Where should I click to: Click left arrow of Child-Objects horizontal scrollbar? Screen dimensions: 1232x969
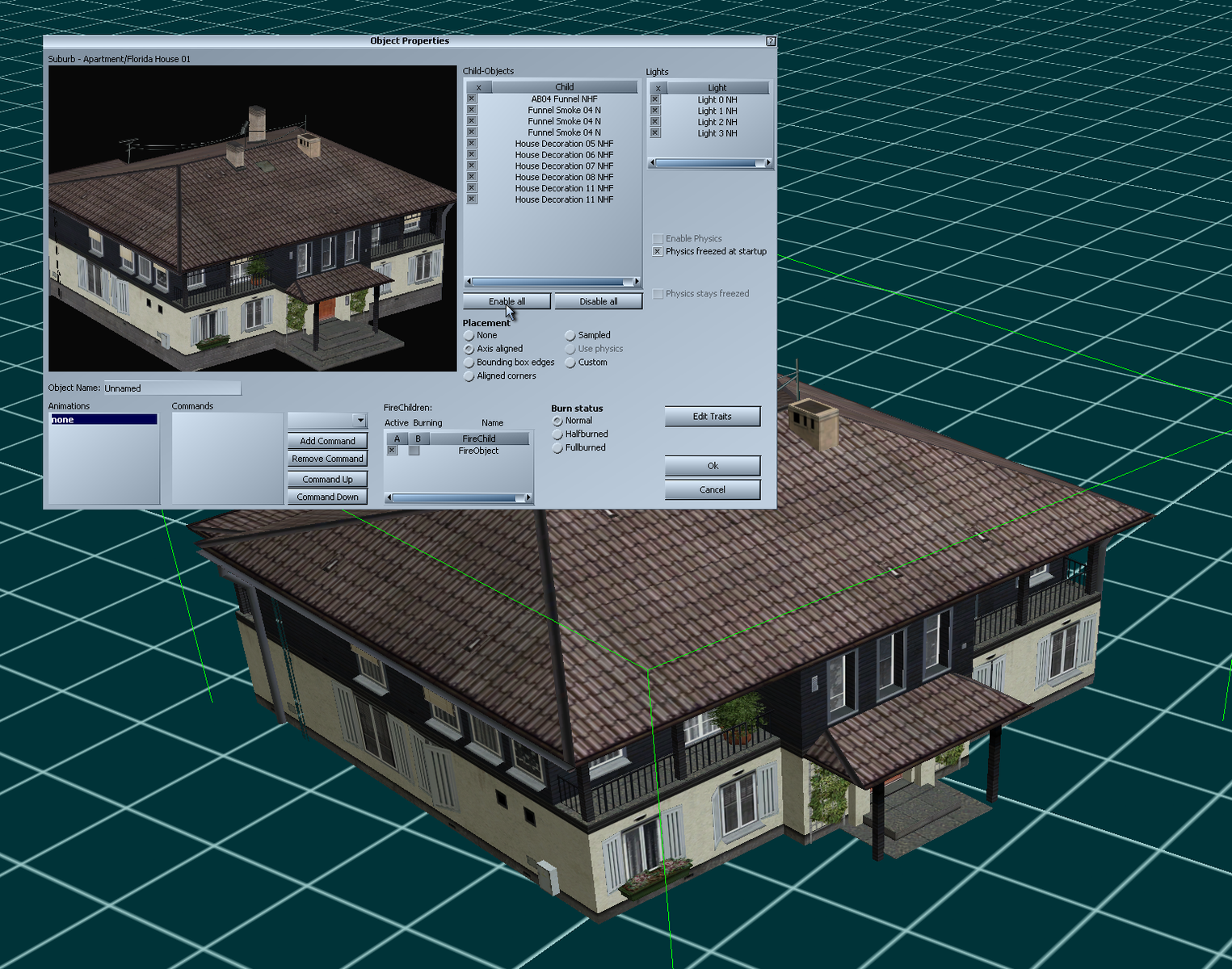point(469,282)
